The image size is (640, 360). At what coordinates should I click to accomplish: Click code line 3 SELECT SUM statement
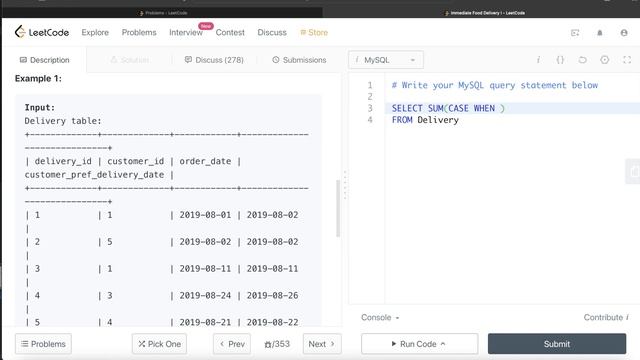coord(448,108)
